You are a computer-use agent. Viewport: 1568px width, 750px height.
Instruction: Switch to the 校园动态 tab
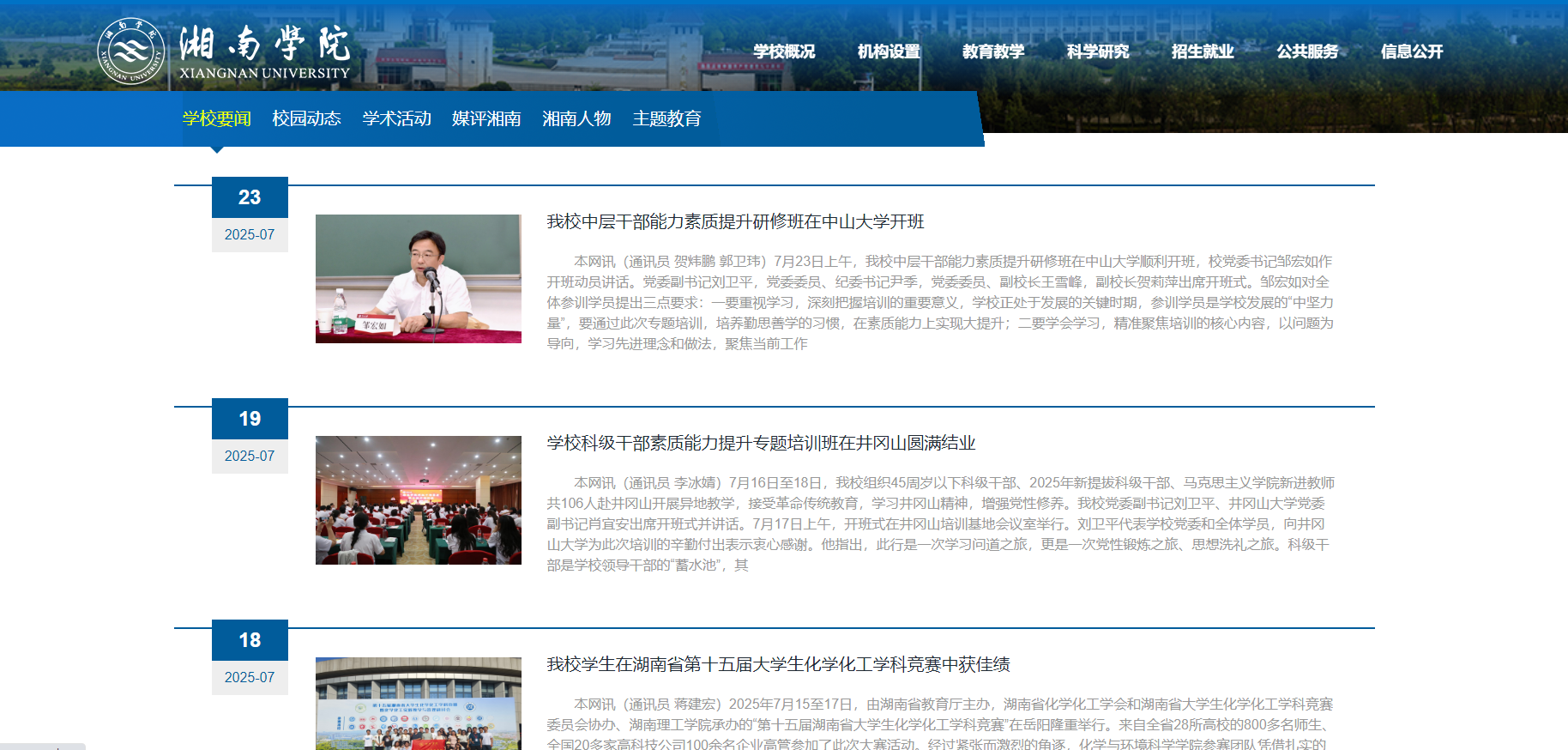click(x=307, y=118)
